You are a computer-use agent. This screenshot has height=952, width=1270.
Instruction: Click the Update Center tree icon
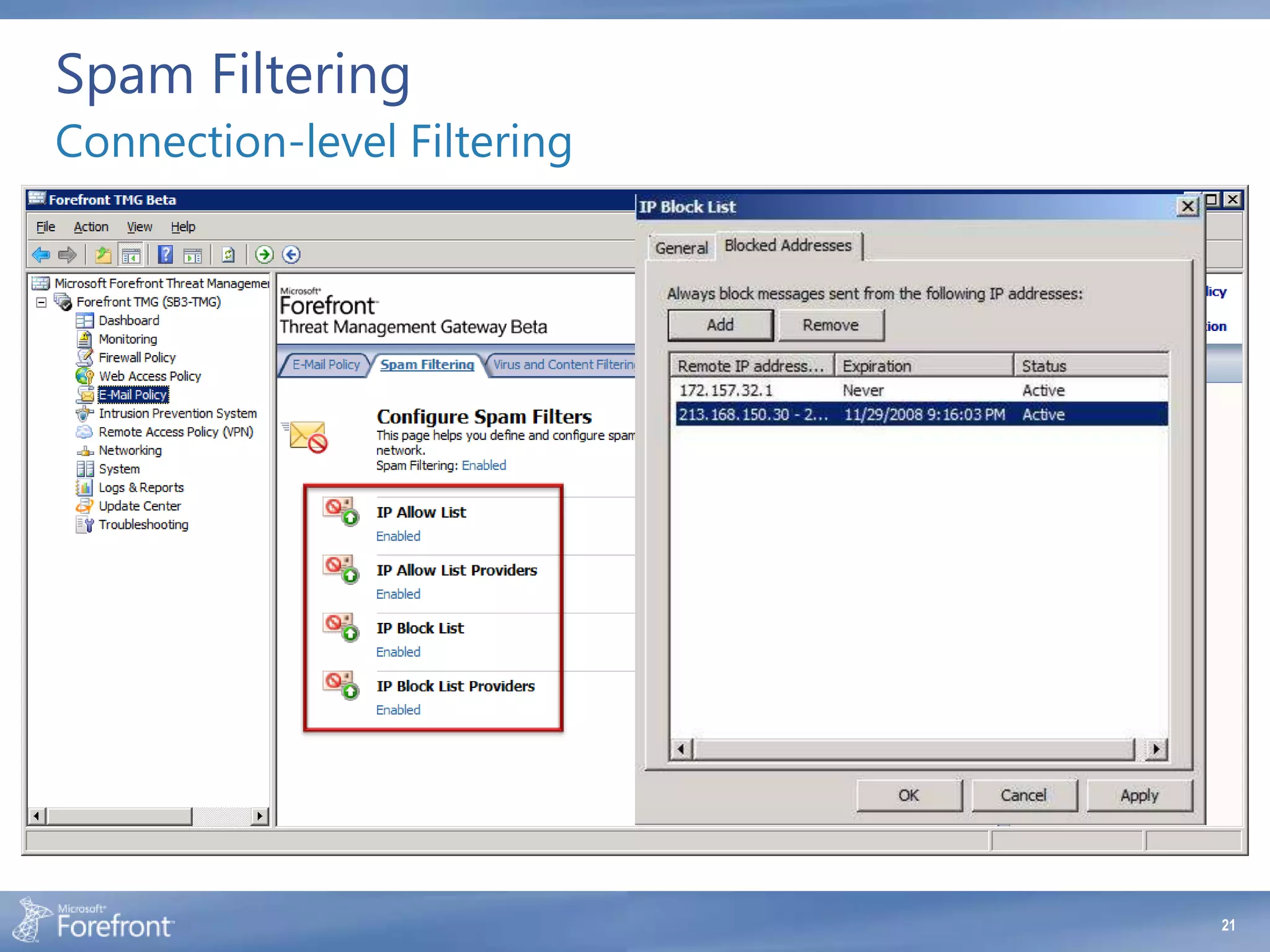(85, 506)
